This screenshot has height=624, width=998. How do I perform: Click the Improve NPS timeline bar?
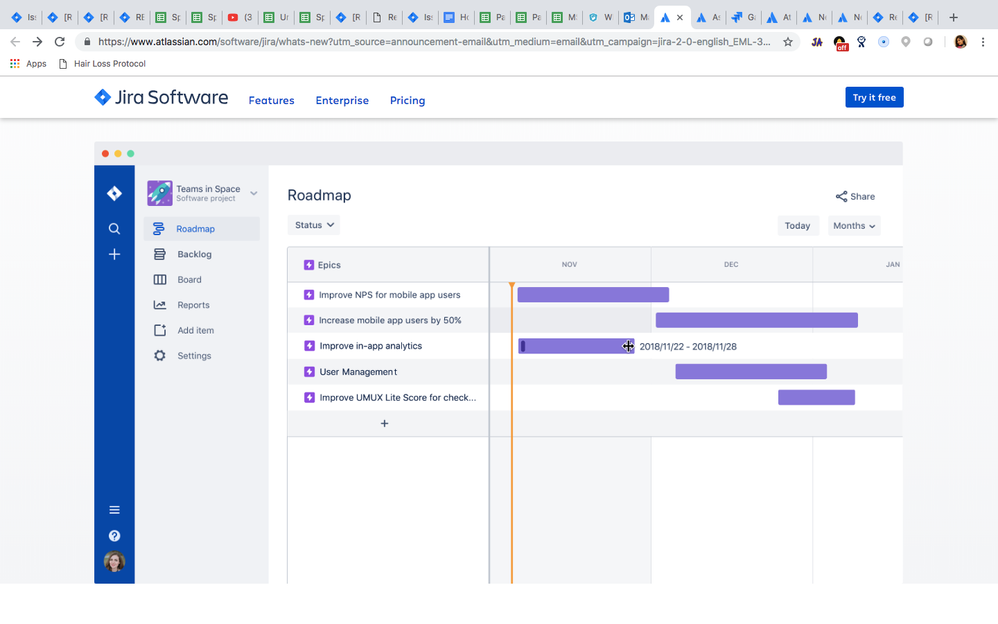click(x=593, y=295)
